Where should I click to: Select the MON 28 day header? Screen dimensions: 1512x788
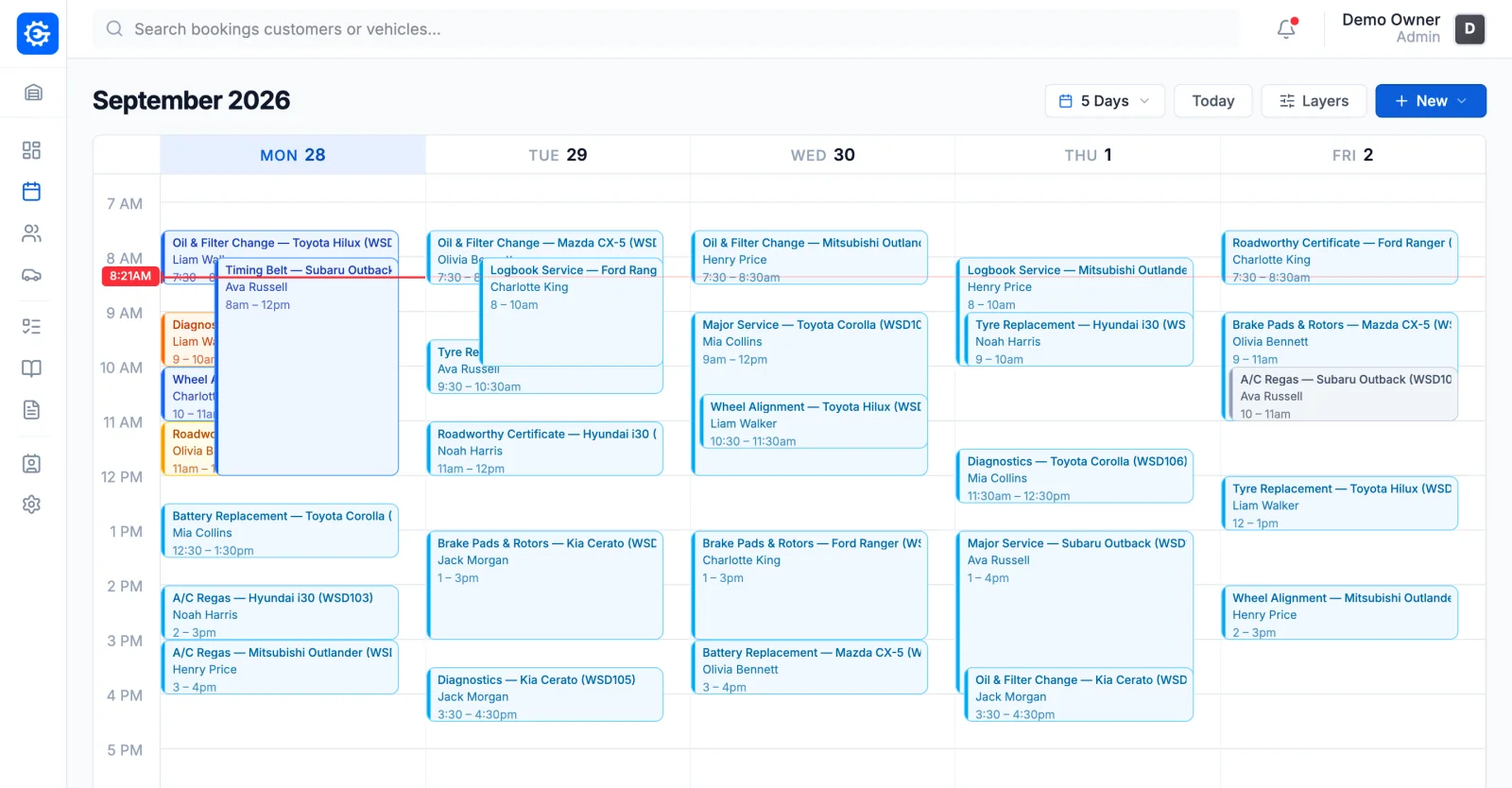click(x=293, y=155)
